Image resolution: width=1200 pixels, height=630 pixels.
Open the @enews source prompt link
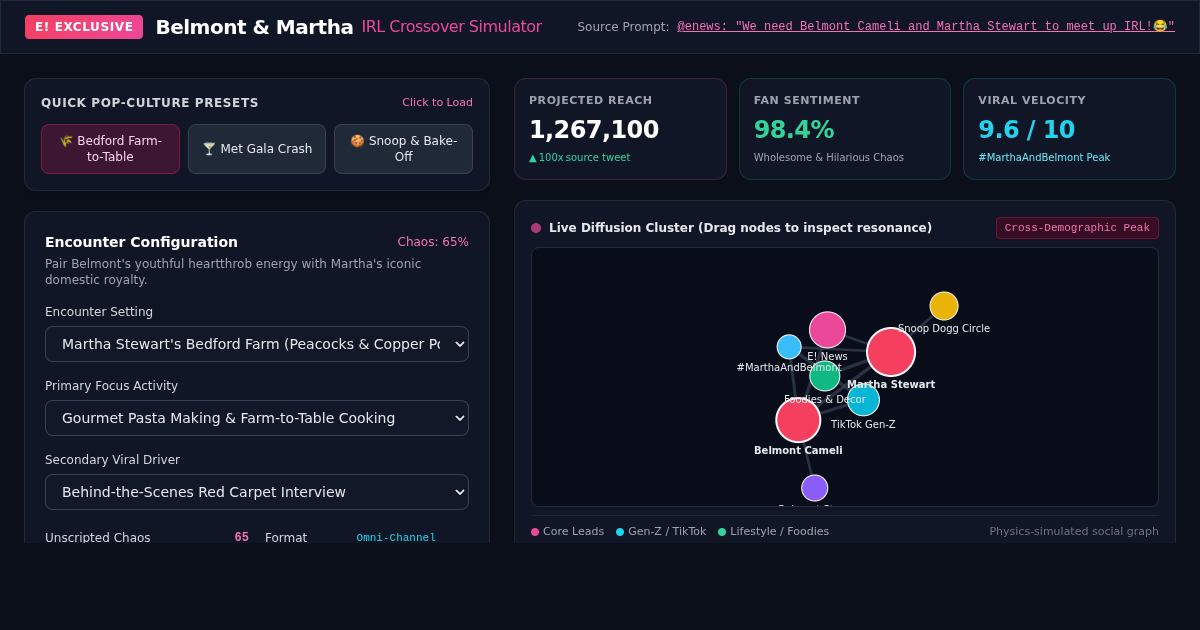[926, 27]
